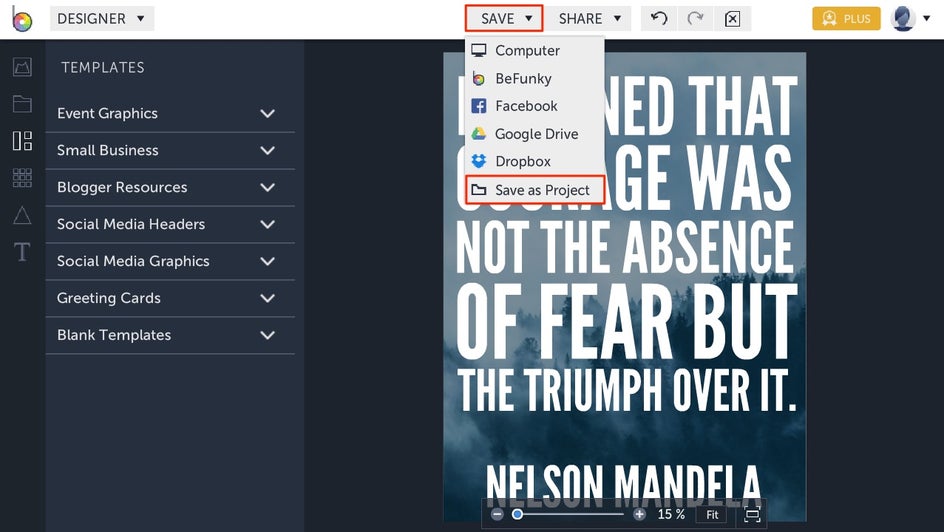The image size is (944, 532).
Task: Click the Undo arrow icon
Action: [x=659, y=19]
